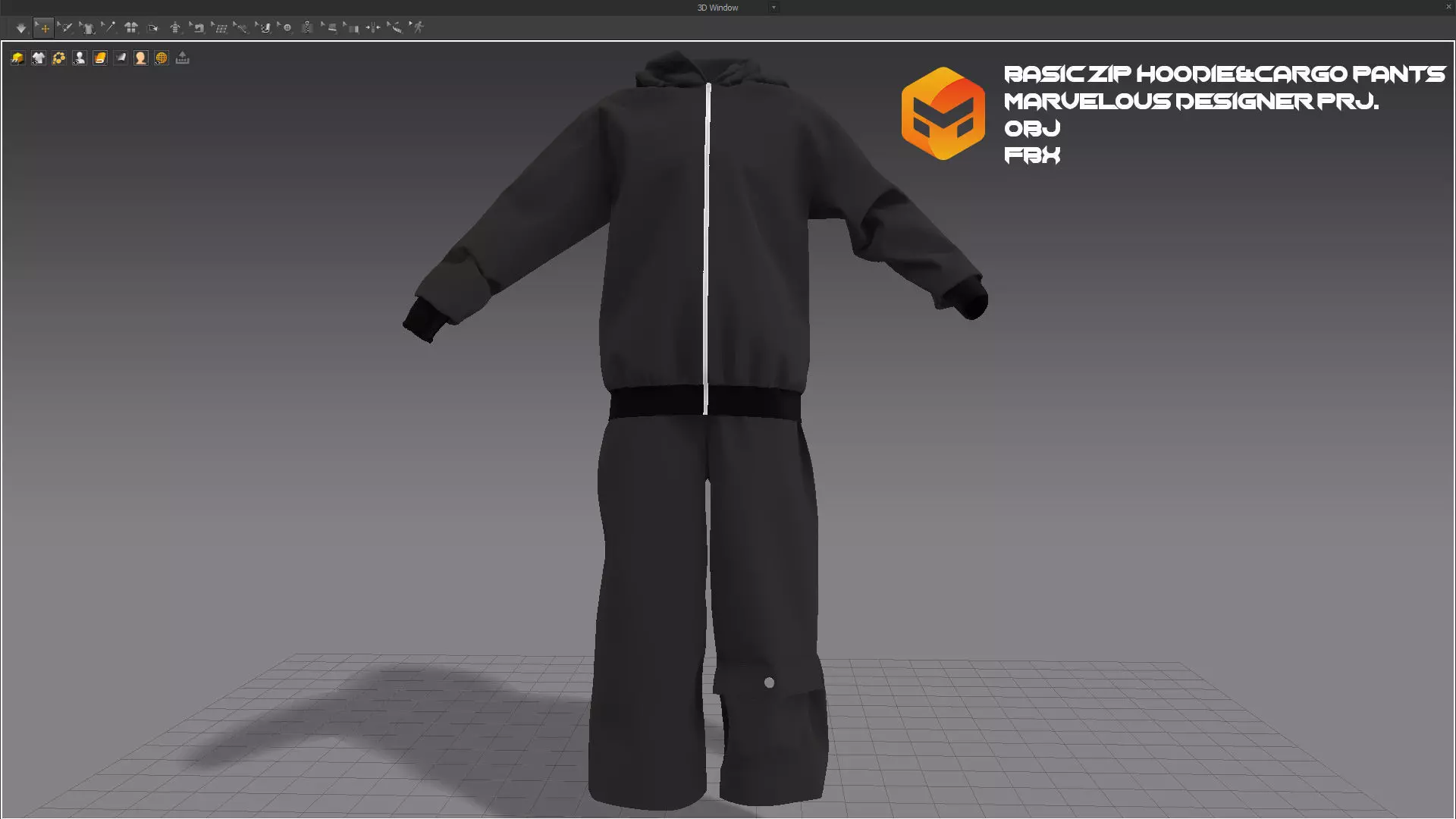1456x819 pixels.
Task: Choose the free sewing tool
Action: 240,28
